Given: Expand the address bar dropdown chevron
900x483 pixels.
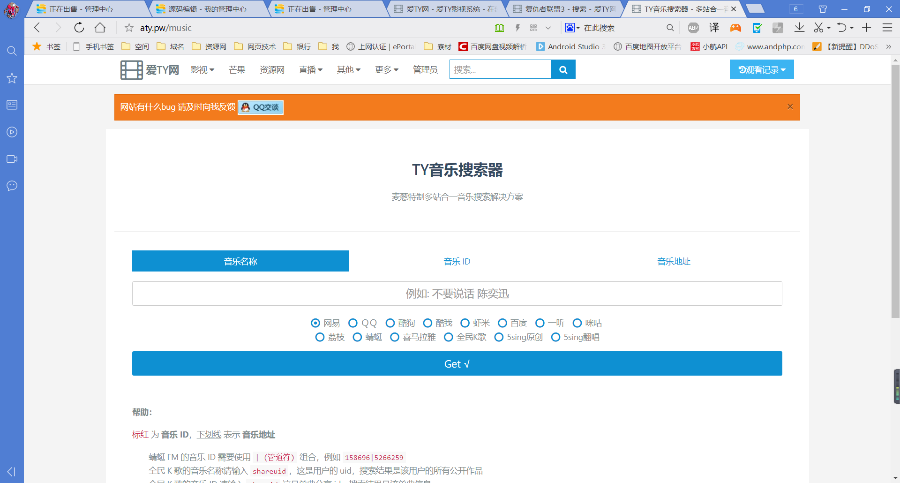Looking at the screenshot, I should pyautogui.click(x=548, y=28).
